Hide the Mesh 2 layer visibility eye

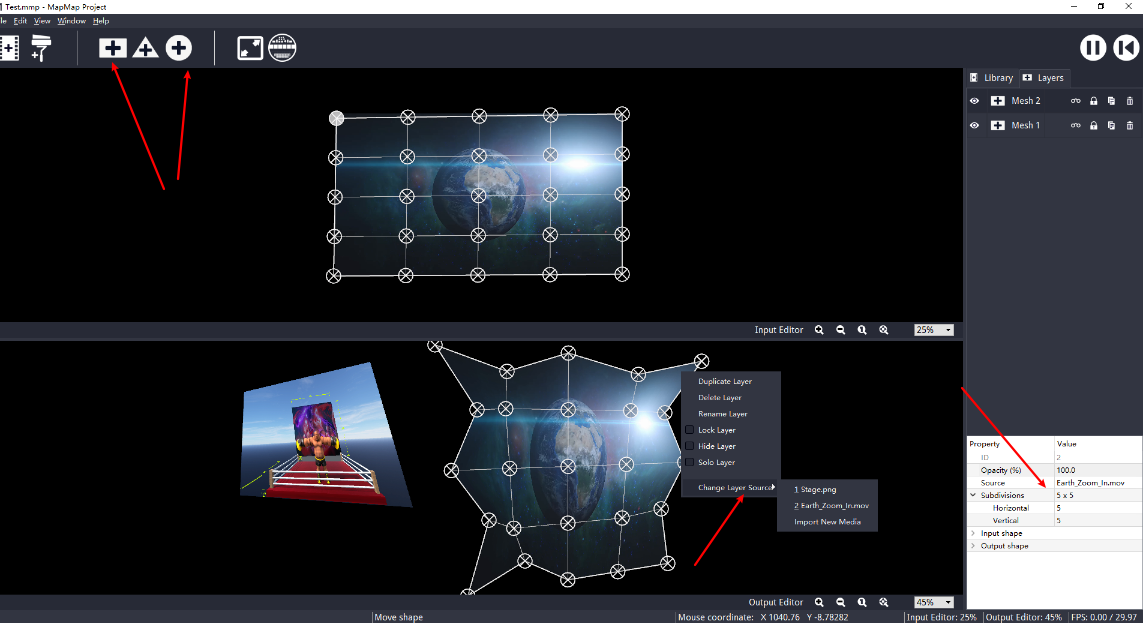click(x=973, y=100)
